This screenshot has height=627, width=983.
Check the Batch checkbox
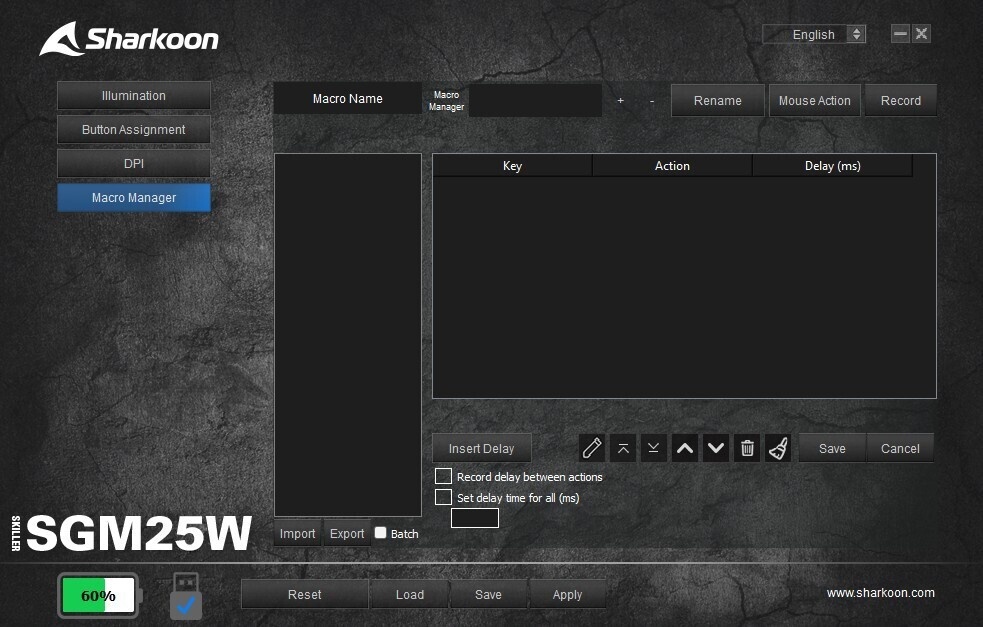click(381, 532)
